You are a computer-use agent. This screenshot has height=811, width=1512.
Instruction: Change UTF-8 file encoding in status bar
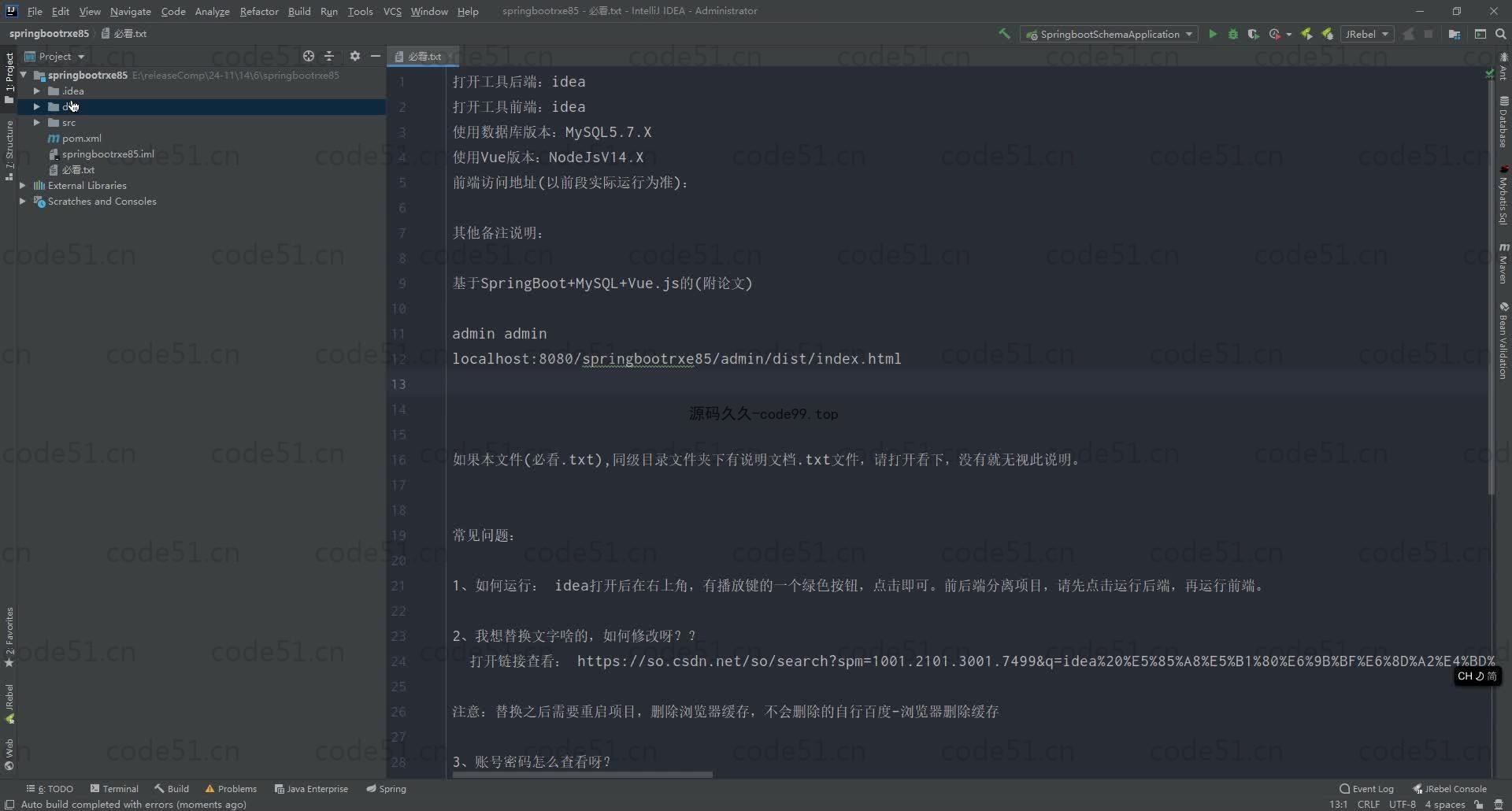pos(1402,804)
